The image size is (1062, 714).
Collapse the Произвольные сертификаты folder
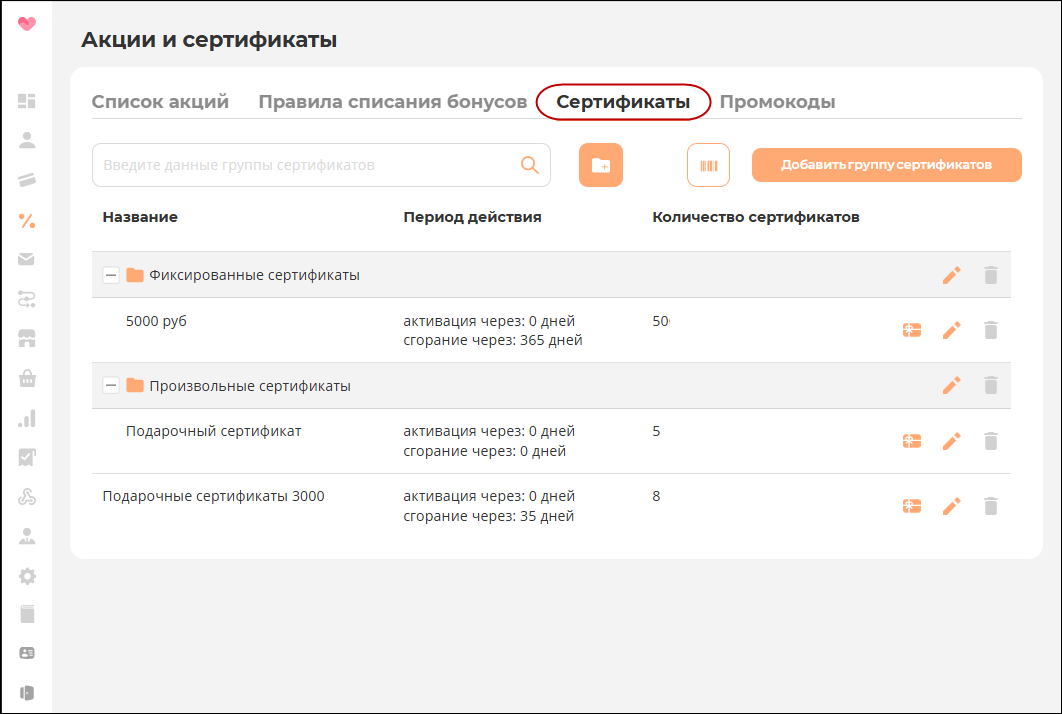(111, 385)
